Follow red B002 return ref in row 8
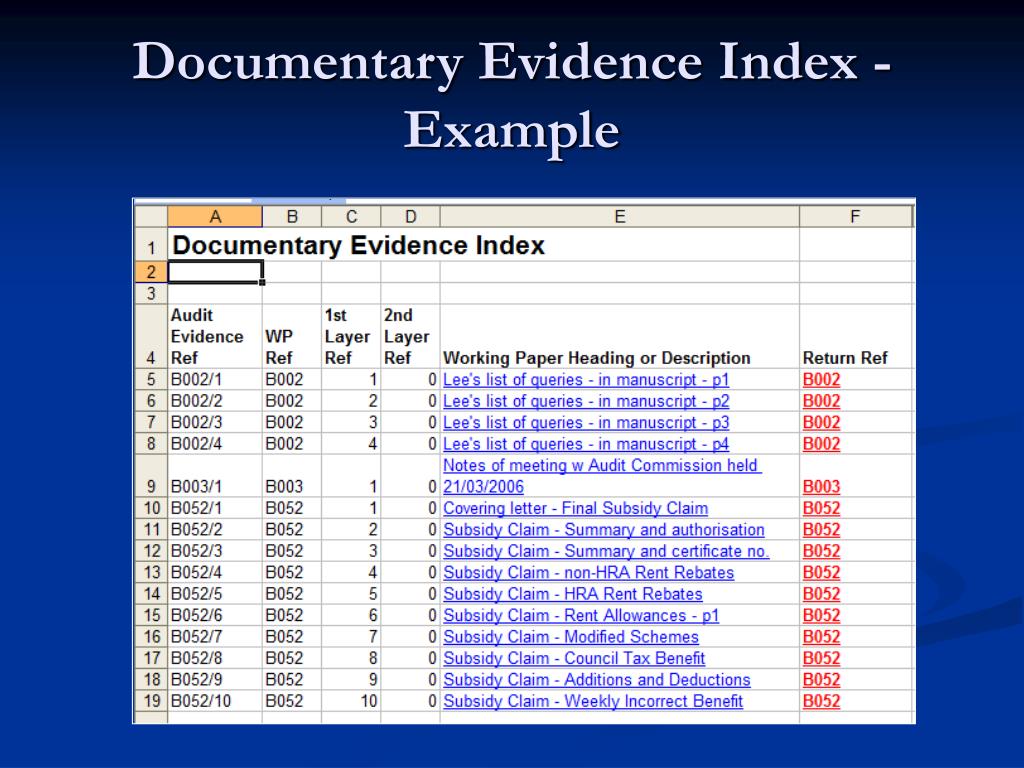 [x=822, y=444]
